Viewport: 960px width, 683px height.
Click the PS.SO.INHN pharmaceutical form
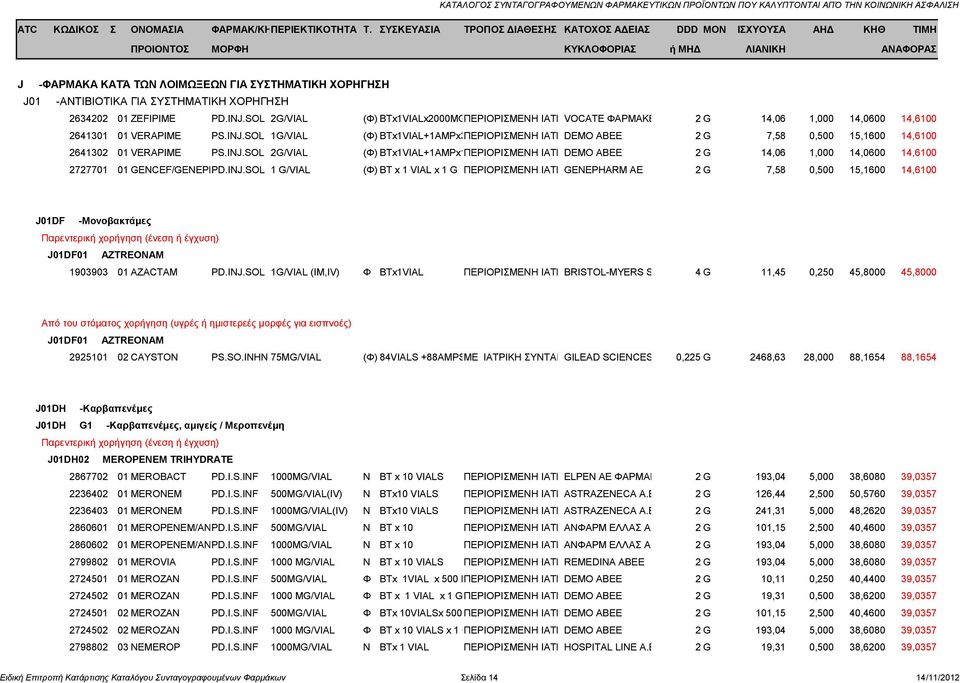click(239, 357)
